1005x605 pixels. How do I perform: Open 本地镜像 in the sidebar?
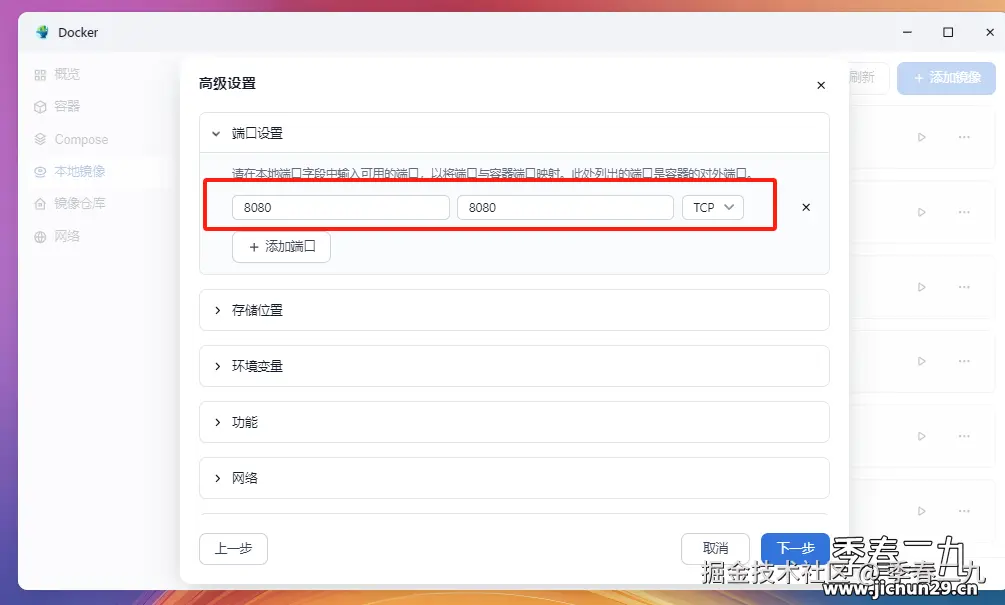79,171
